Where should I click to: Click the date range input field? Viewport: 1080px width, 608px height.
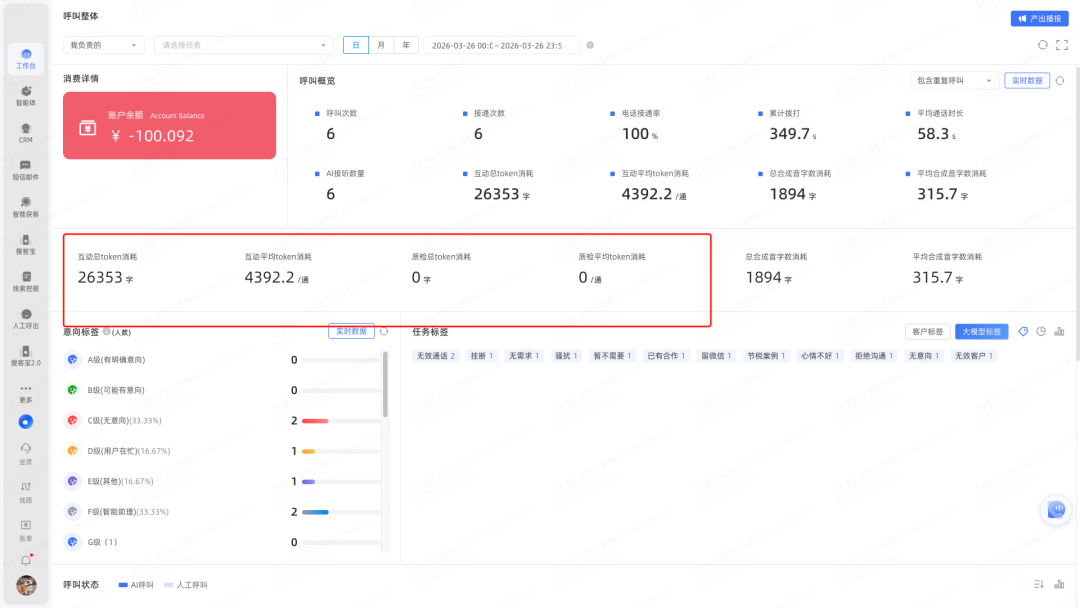(502, 45)
